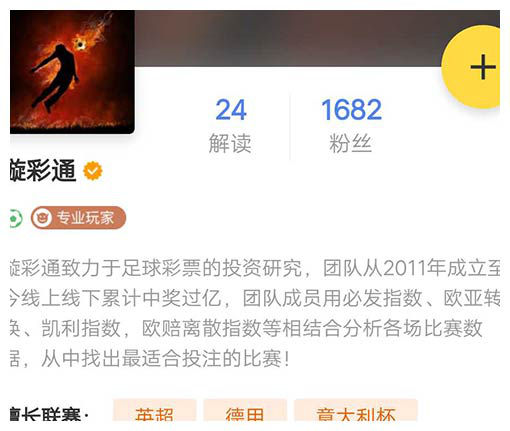Open the flaming footballer avatar image
510x431 pixels.
pos(72,72)
